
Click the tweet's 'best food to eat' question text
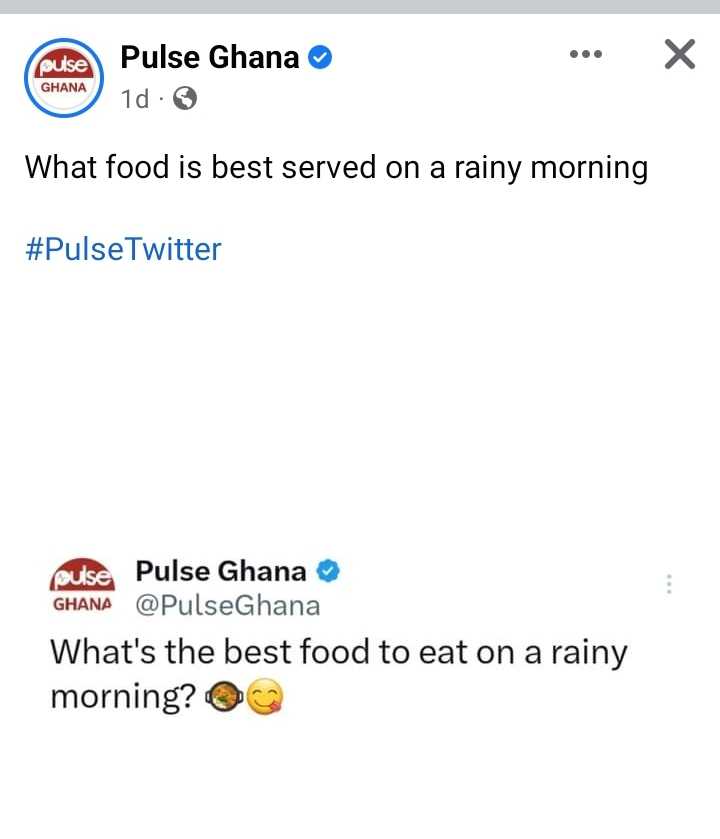tap(339, 654)
